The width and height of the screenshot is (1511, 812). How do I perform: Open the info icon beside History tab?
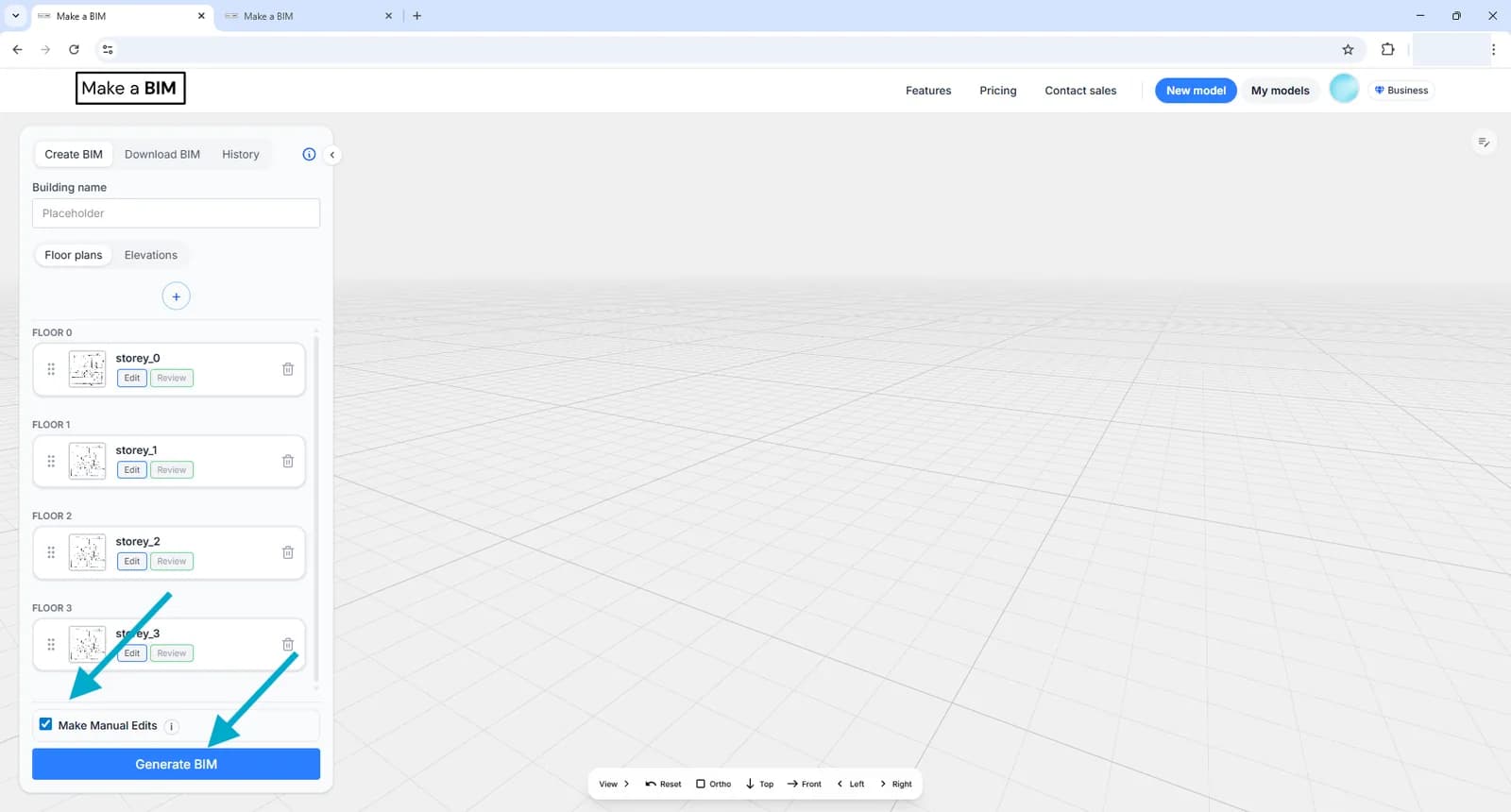click(x=309, y=154)
